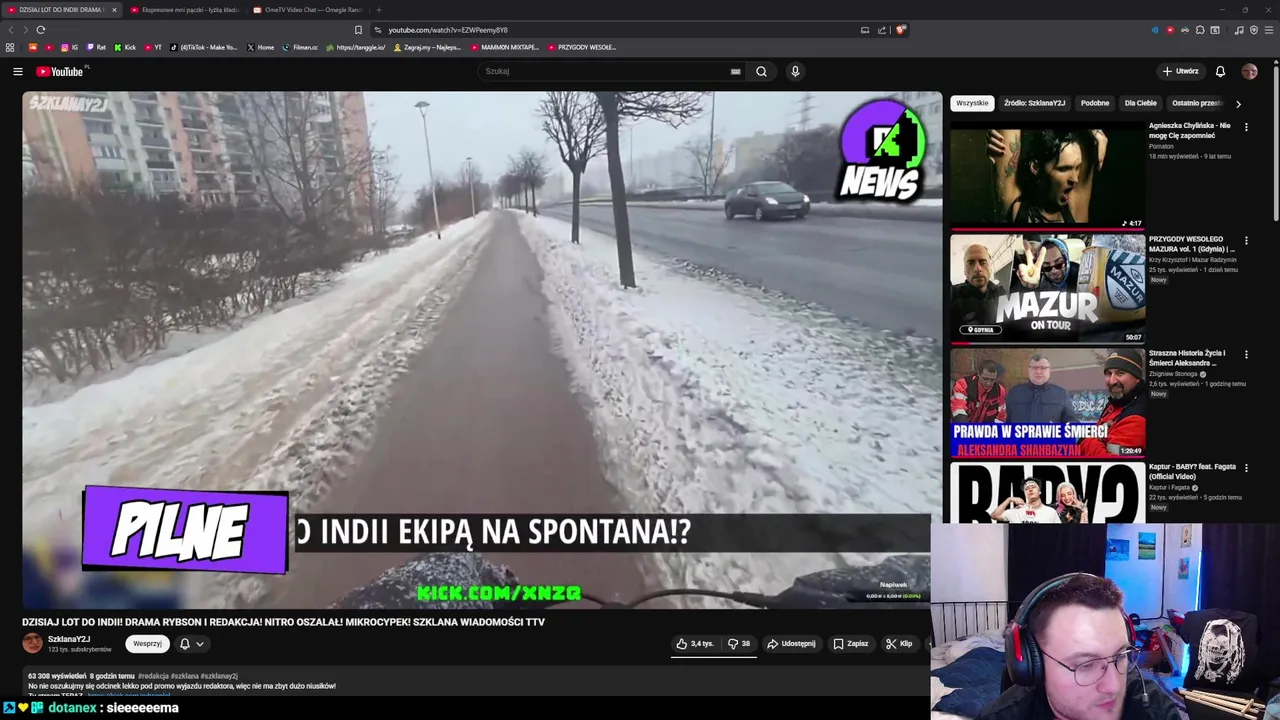Image resolution: width=1280 pixels, height=720 pixels.
Task: Create a clip with the Klip scissors
Action: [899, 644]
